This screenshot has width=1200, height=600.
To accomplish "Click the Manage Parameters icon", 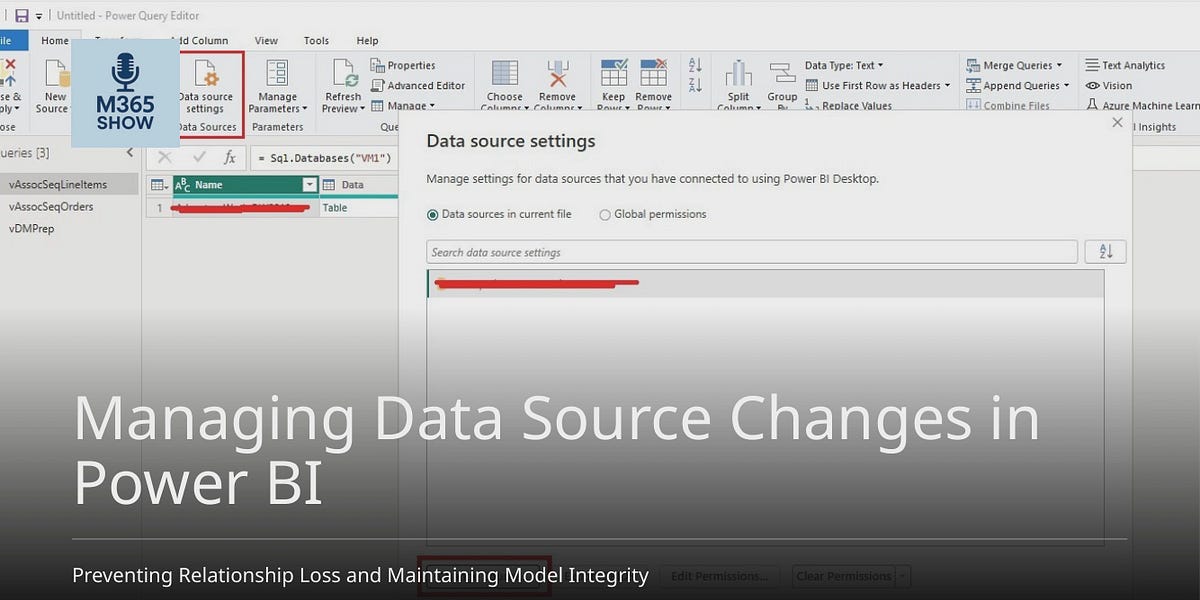I will pos(277,75).
